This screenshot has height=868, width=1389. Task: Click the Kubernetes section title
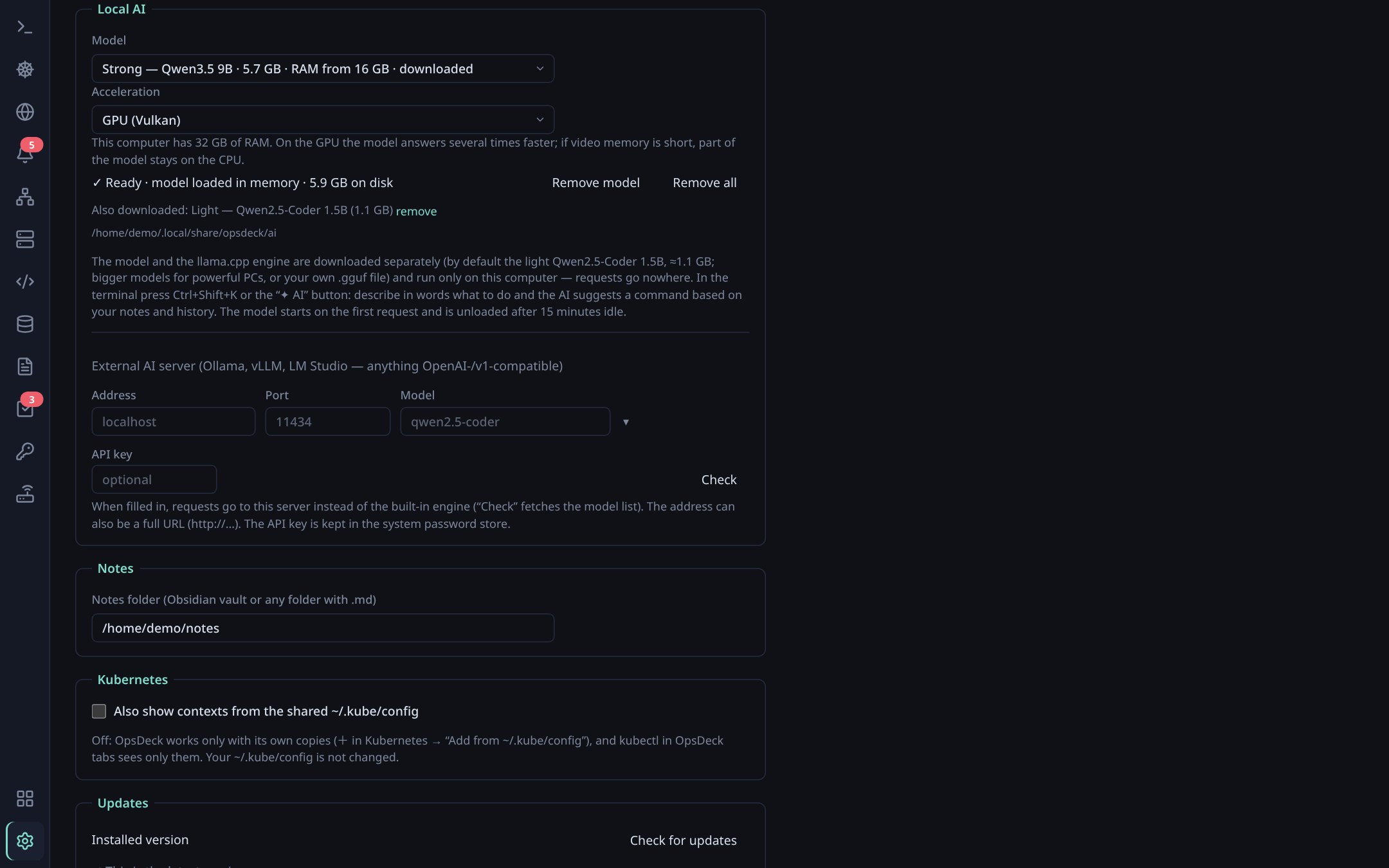132,680
